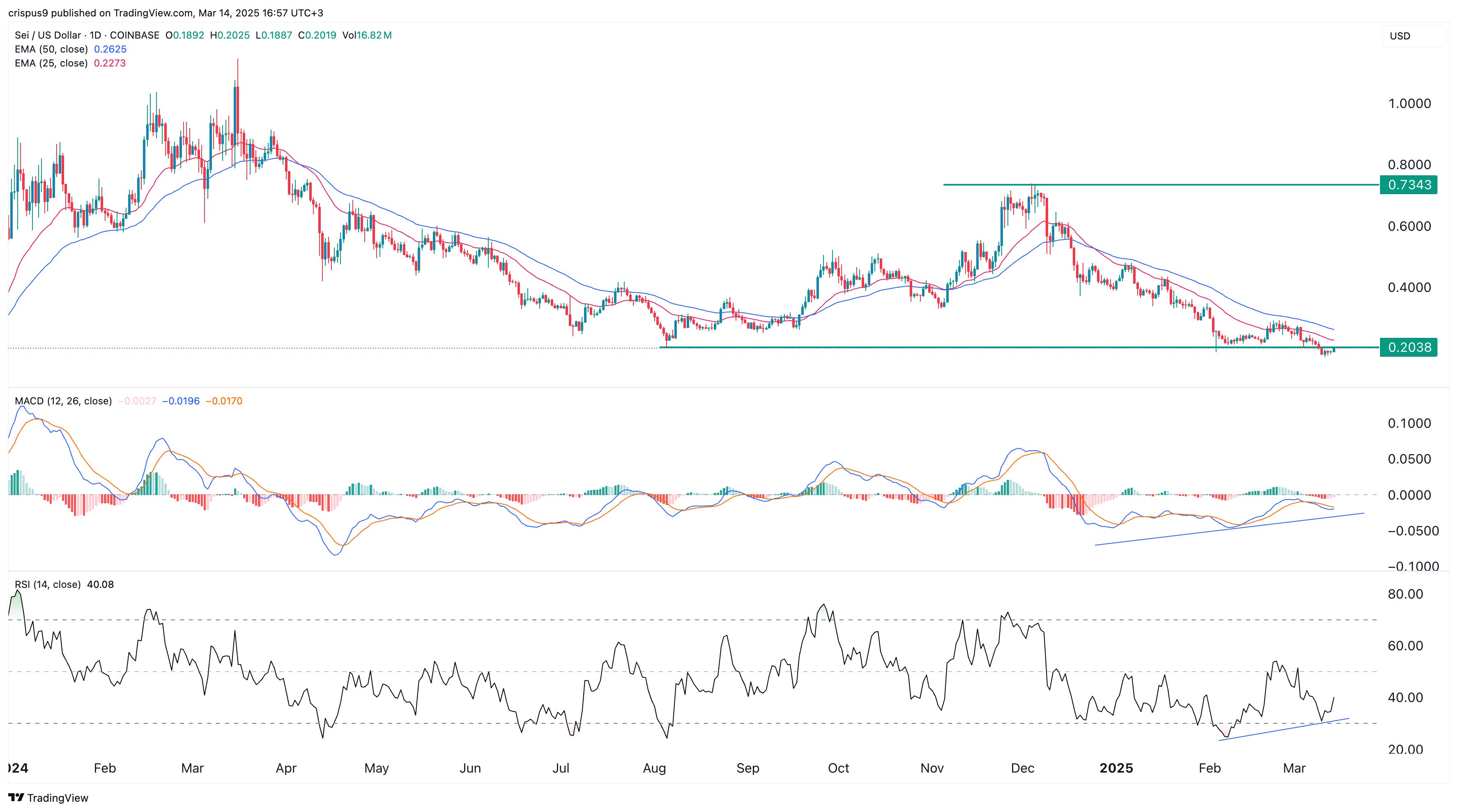Screen dimensions: 1458x812
Task: Click the Nov label on time axis
Action: click(931, 768)
